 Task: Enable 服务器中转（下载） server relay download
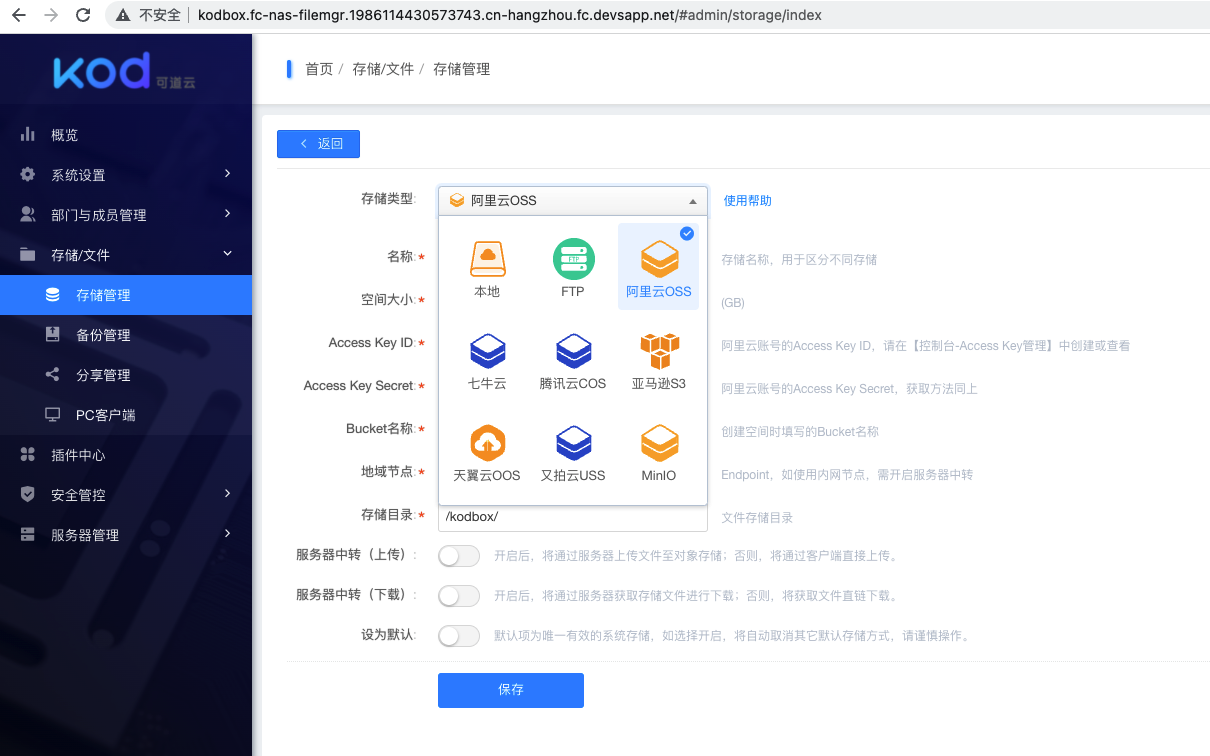(458, 596)
